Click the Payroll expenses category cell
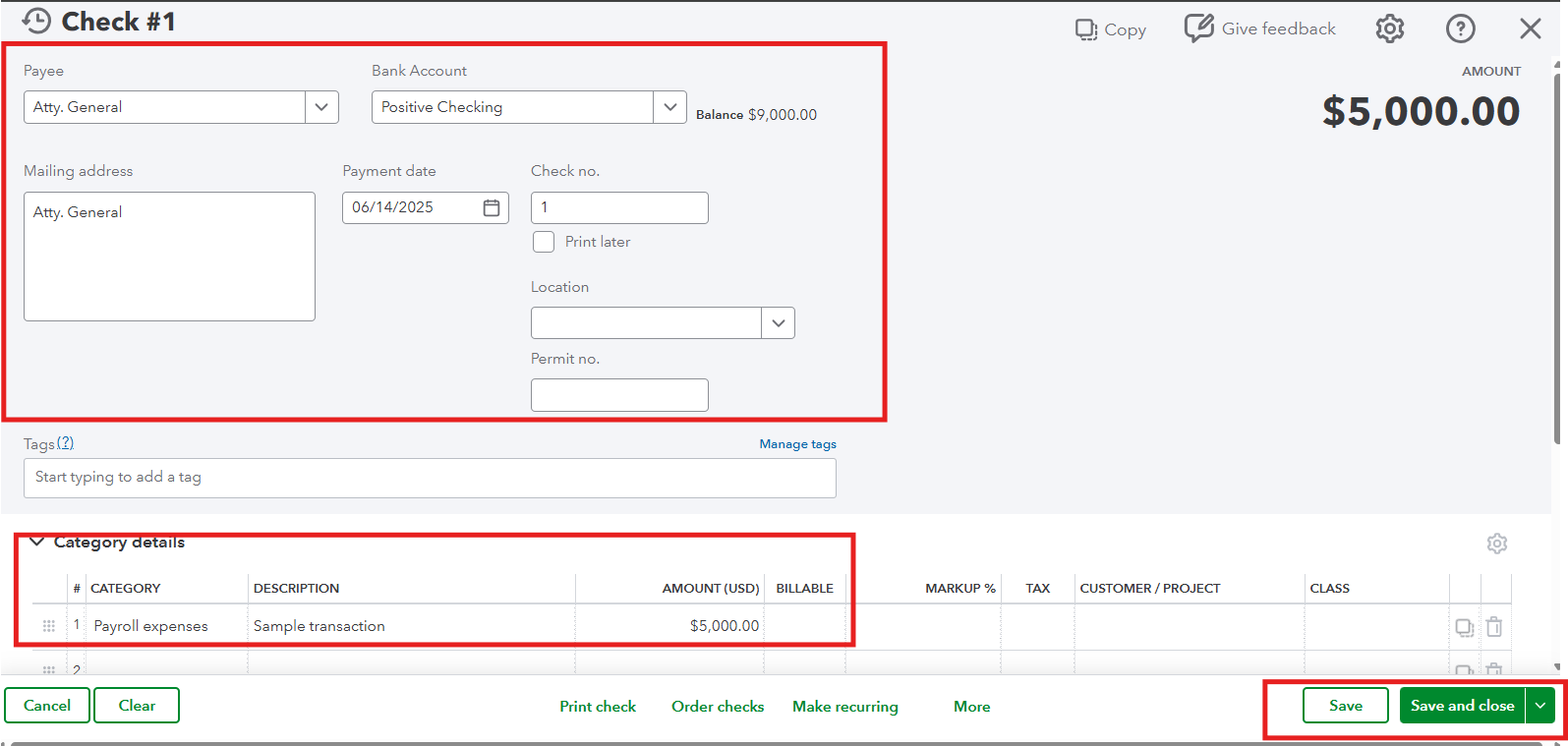 tap(166, 626)
